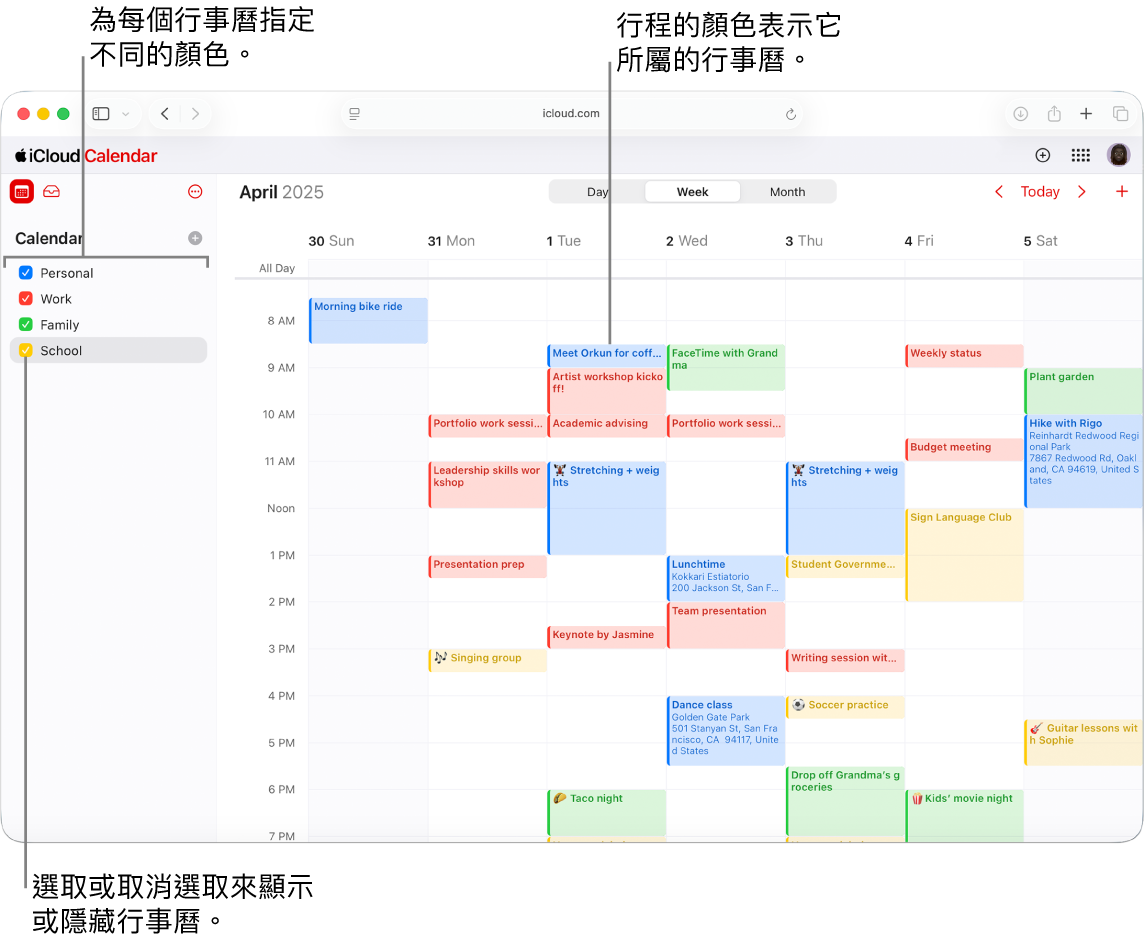Switch to Month view
The width and height of the screenshot is (1144, 944).
coord(788,191)
